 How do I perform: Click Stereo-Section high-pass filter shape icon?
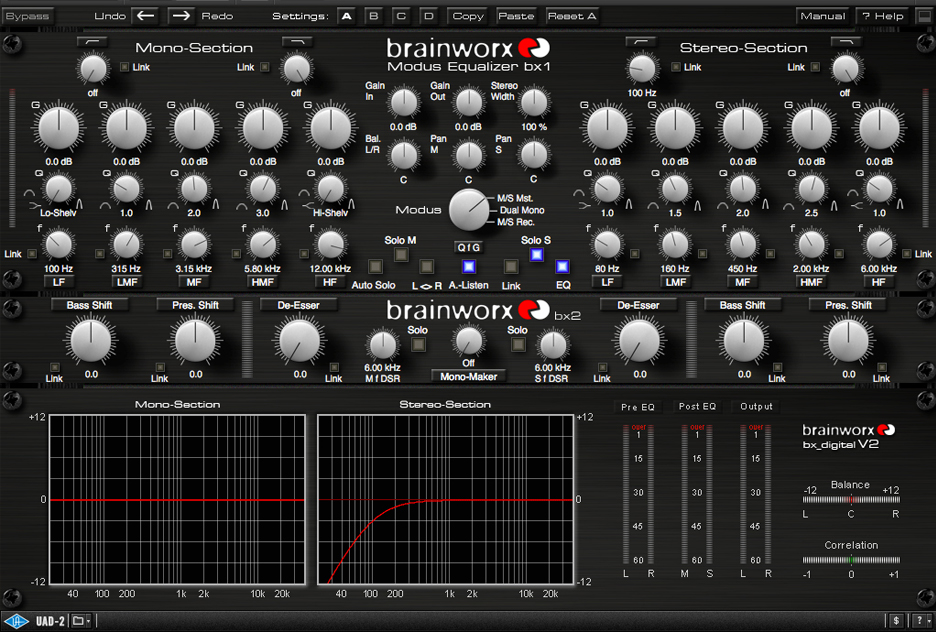coord(641,41)
